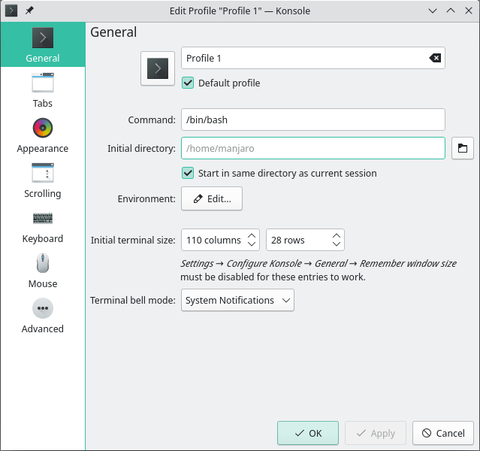Open the Appearance color wheel icon

43,128
